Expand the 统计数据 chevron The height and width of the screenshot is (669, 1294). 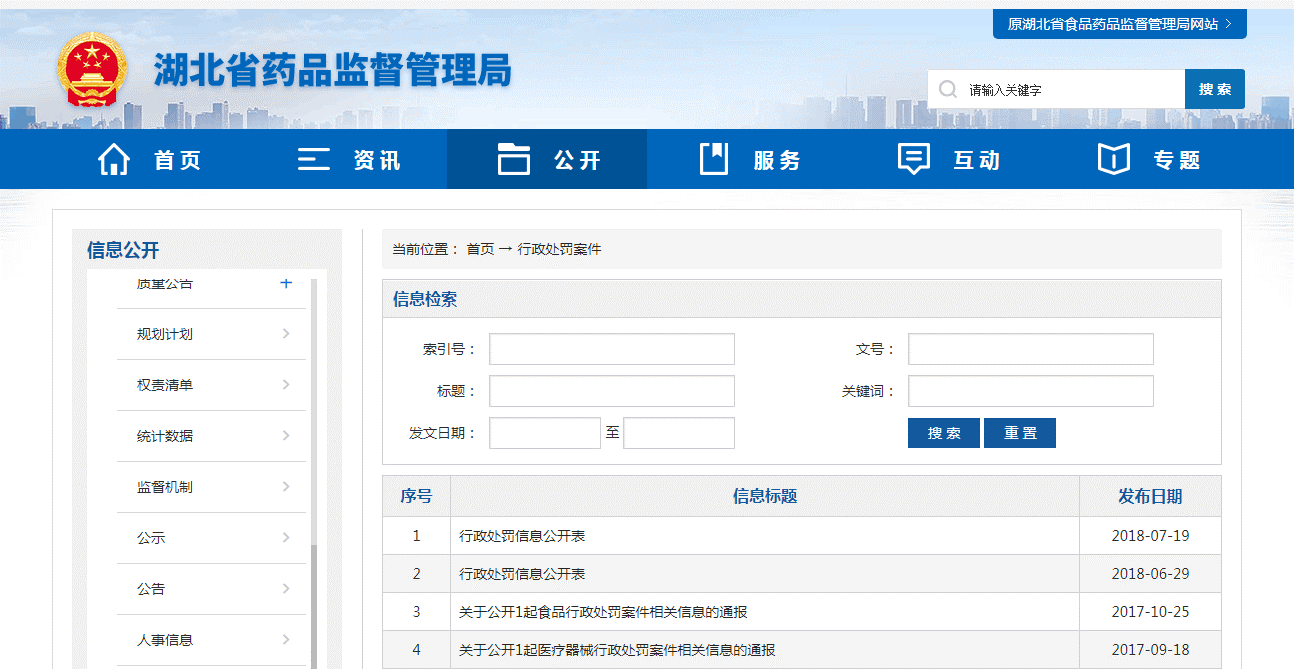286,436
